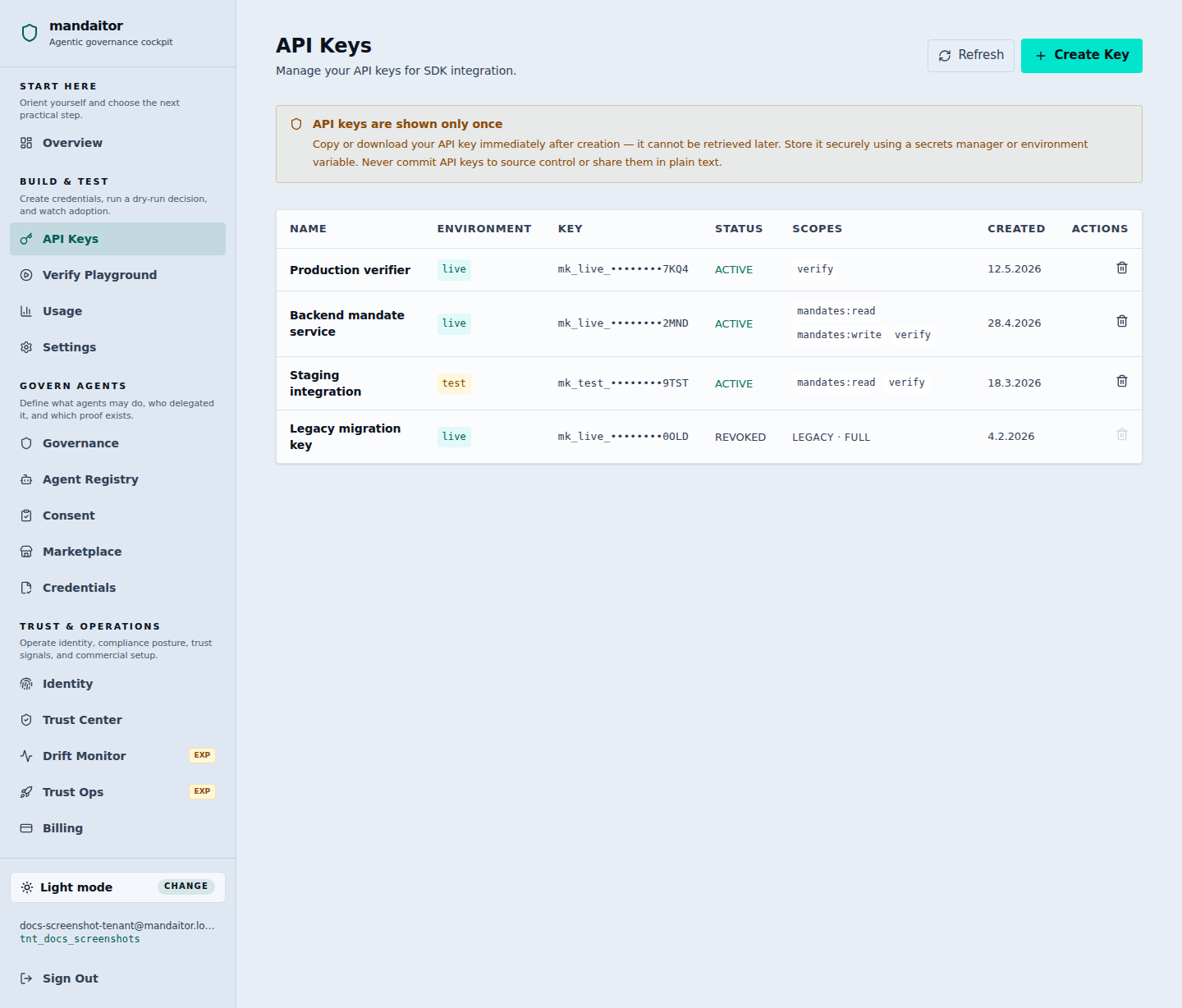This screenshot has height=1008, width=1182.
Task: Open Drift Monitor page
Action: coord(117,756)
